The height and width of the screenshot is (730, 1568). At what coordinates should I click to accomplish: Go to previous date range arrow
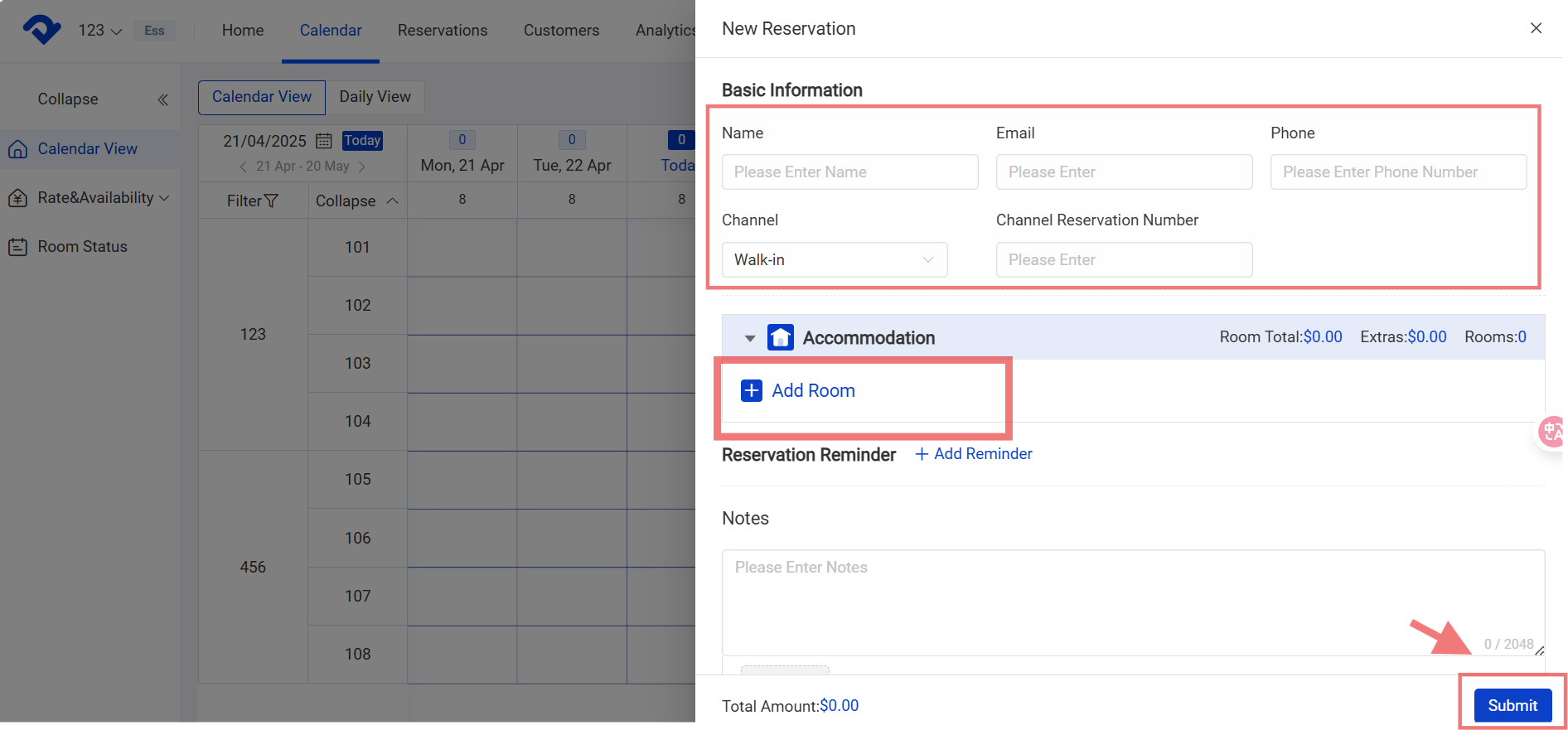click(243, 167)
